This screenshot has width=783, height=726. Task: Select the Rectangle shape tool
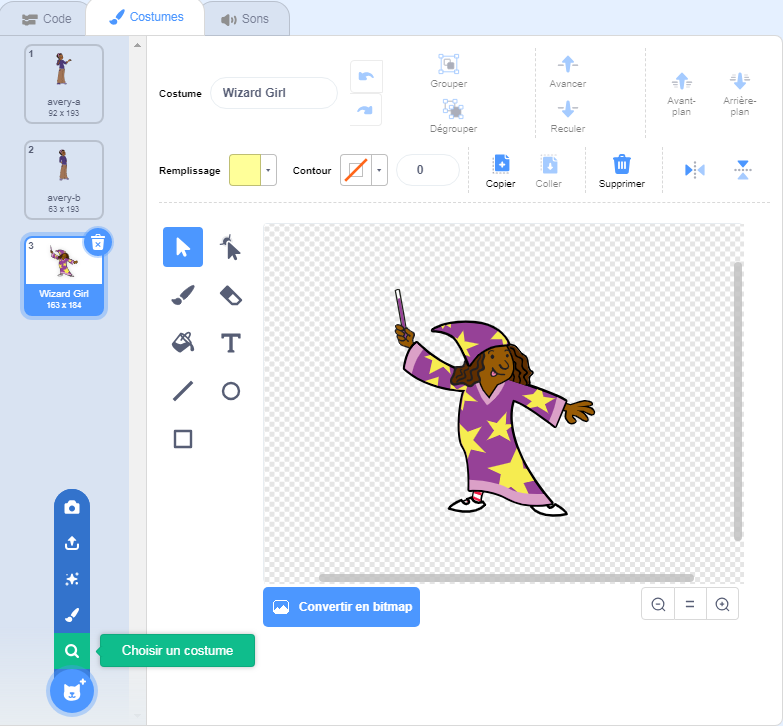pos(183,439)
